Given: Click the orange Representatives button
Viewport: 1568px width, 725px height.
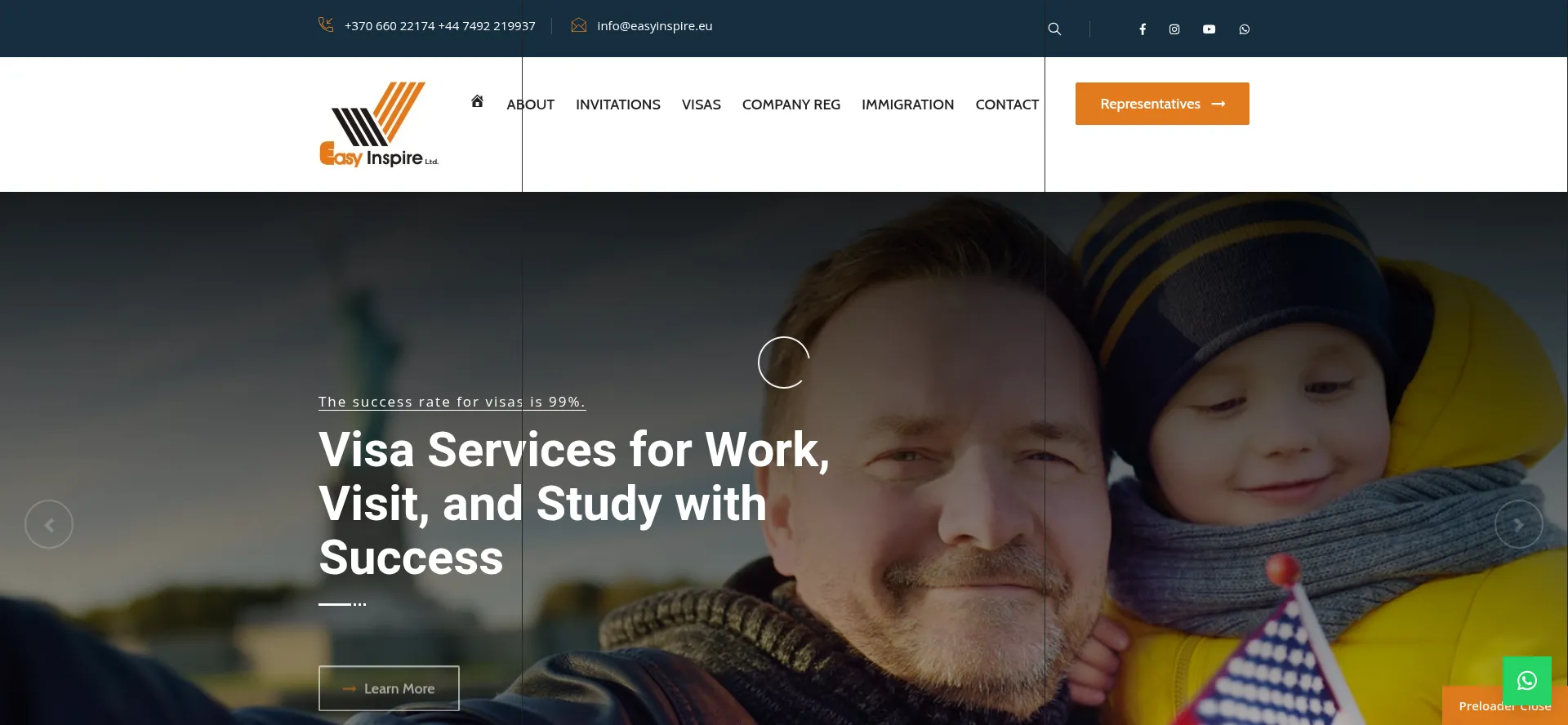Looking at the screenshot, I should pos(1162,104).
